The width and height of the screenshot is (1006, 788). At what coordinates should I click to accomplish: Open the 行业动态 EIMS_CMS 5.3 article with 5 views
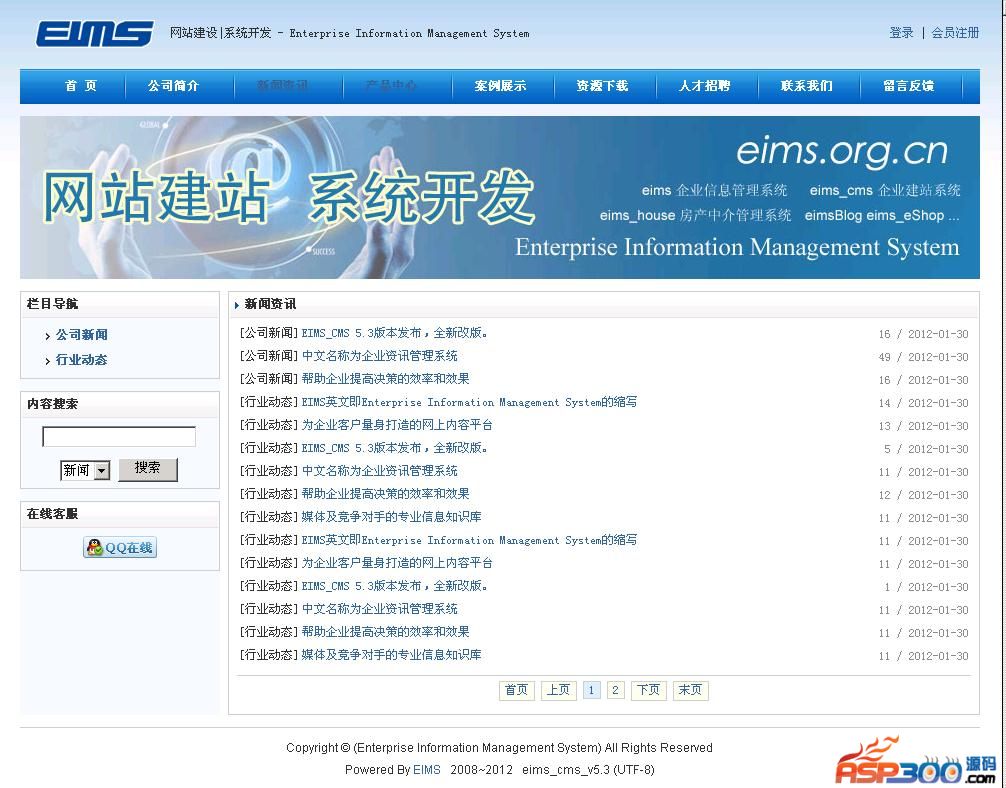(x=395, y=448)
